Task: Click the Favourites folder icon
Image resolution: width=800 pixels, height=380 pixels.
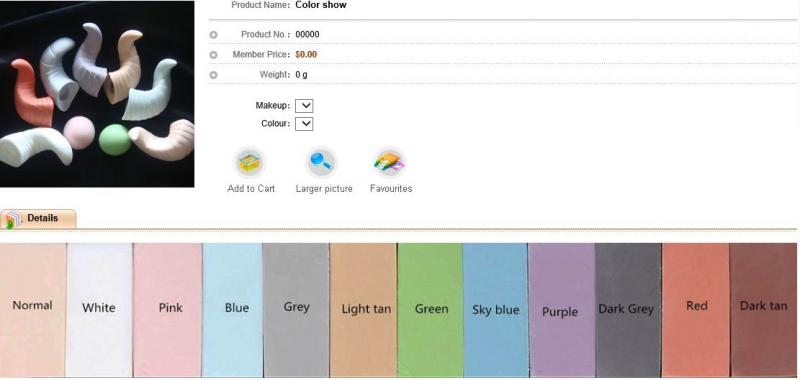Action: click(x=390, y=162)
